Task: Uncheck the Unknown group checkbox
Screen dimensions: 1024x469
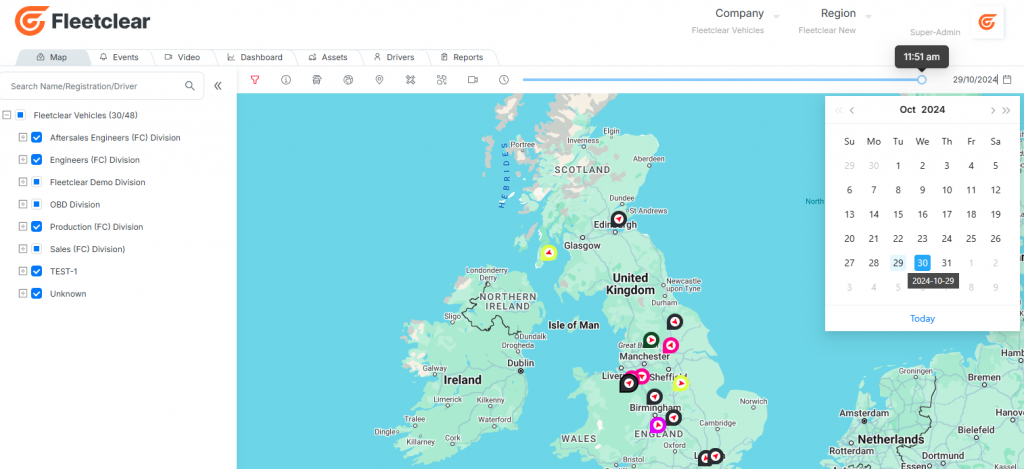Action: click(x=37, y=294)
